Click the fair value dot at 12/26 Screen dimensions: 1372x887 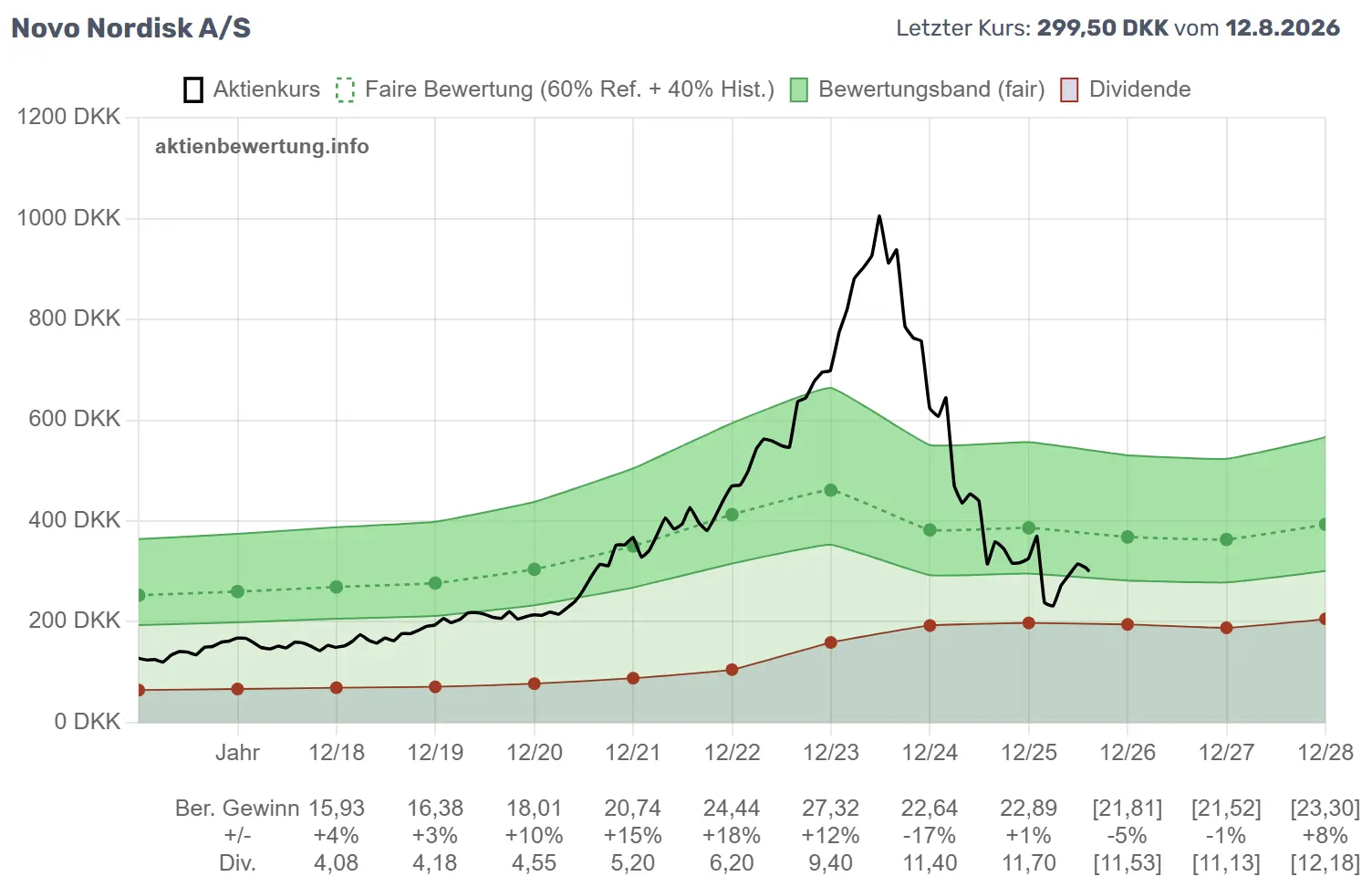[1128, 537]
